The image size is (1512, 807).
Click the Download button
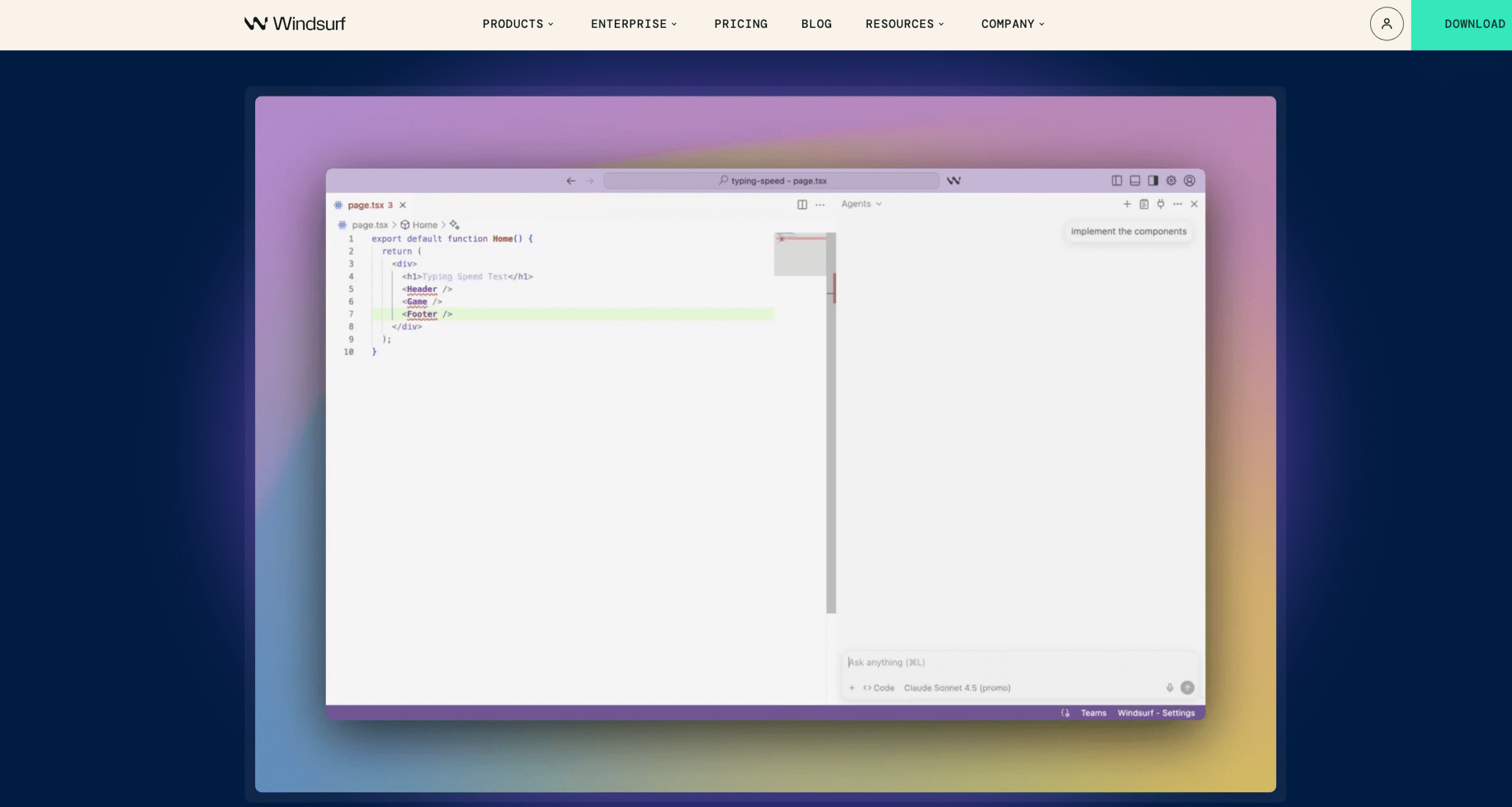(x=1474, y=24)
